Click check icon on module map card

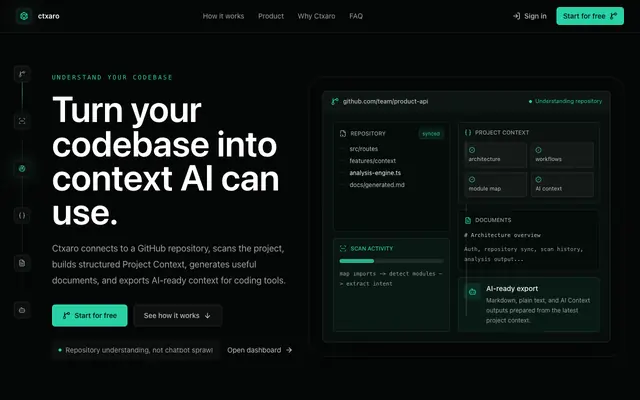coord(472,179)
